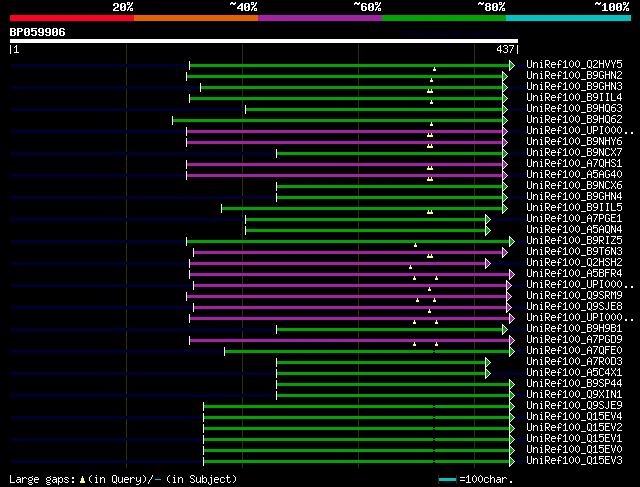Viewport: 640px width, 487px height.
Task: Select the UniRef100_B9NCX6 label
Action: [x=574, y=186]
